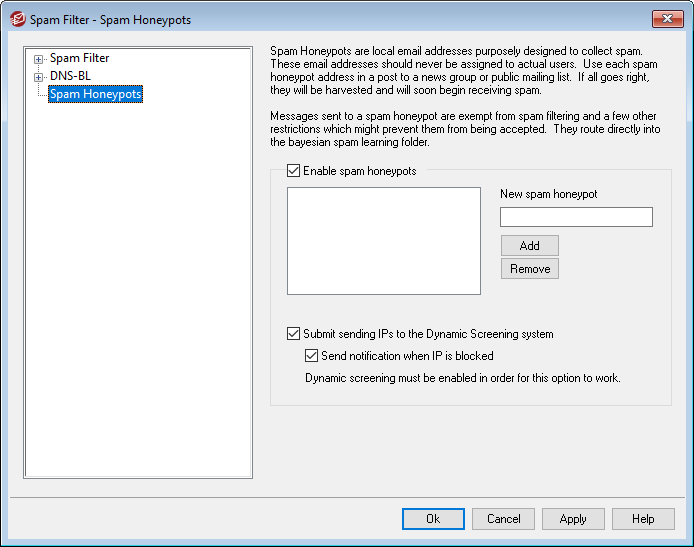Viewport: 694px width, 547px height.
Task: Uncheck Submit sending IPs to Dynamic Screening
Action: tap(293, 334)
